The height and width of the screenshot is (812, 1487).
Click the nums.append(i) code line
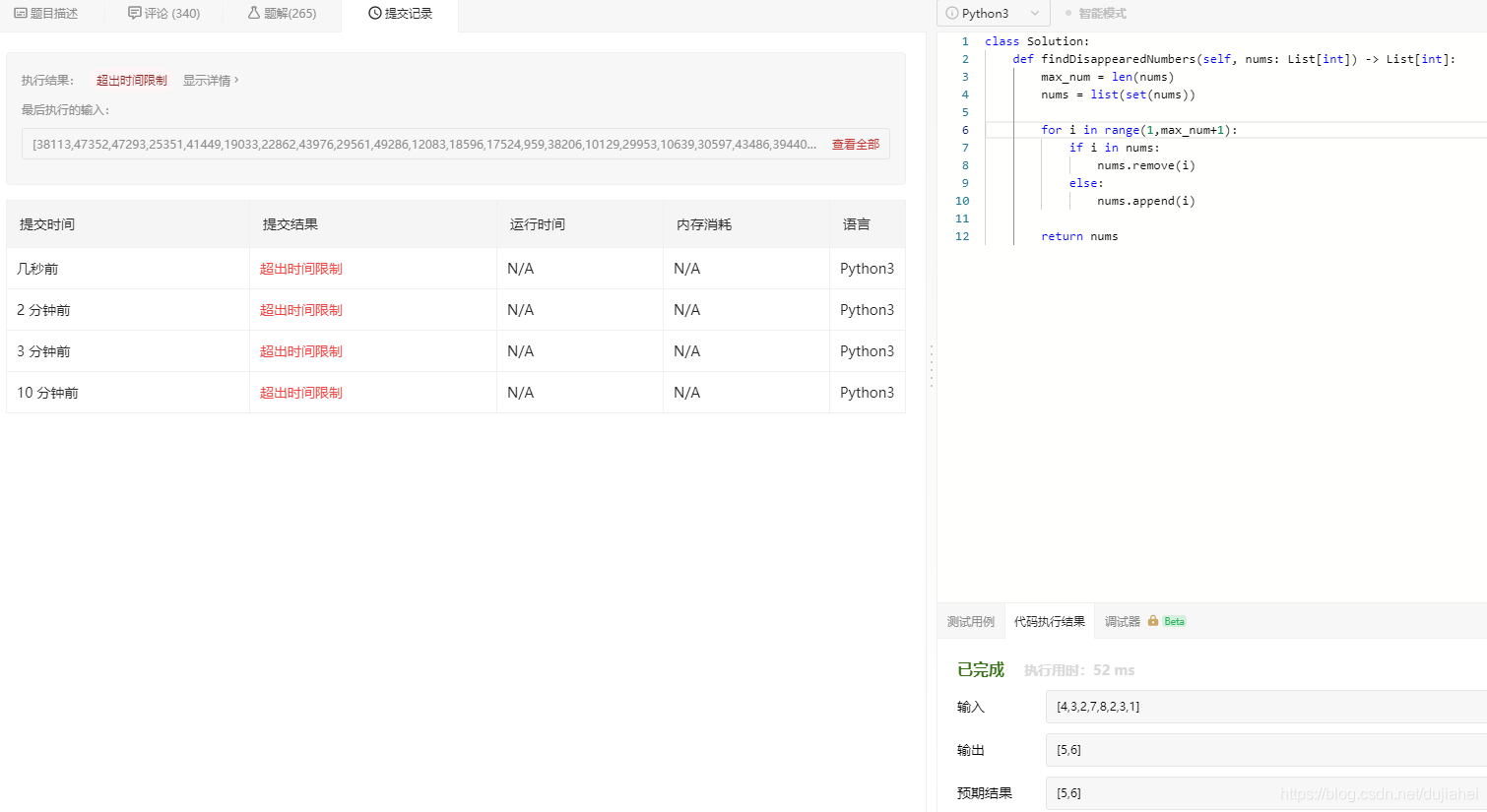pyautogui.click(x=1146, y=201)
